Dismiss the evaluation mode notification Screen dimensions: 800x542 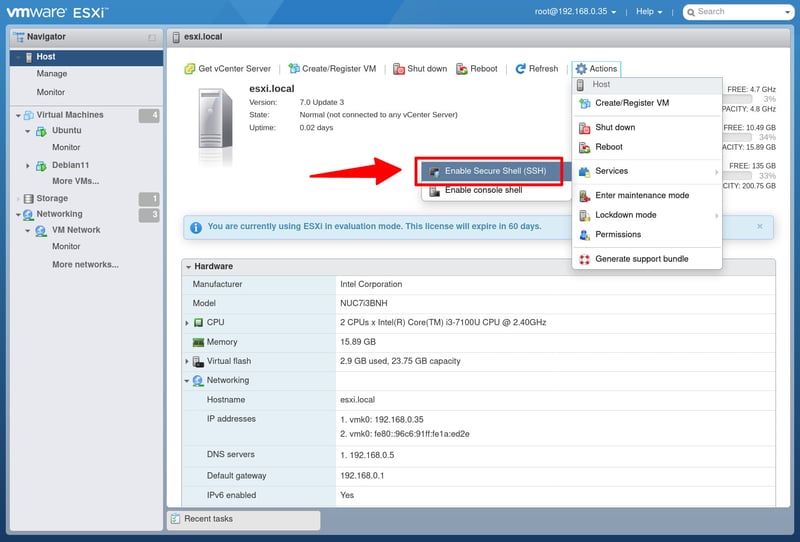coord(759,227)
